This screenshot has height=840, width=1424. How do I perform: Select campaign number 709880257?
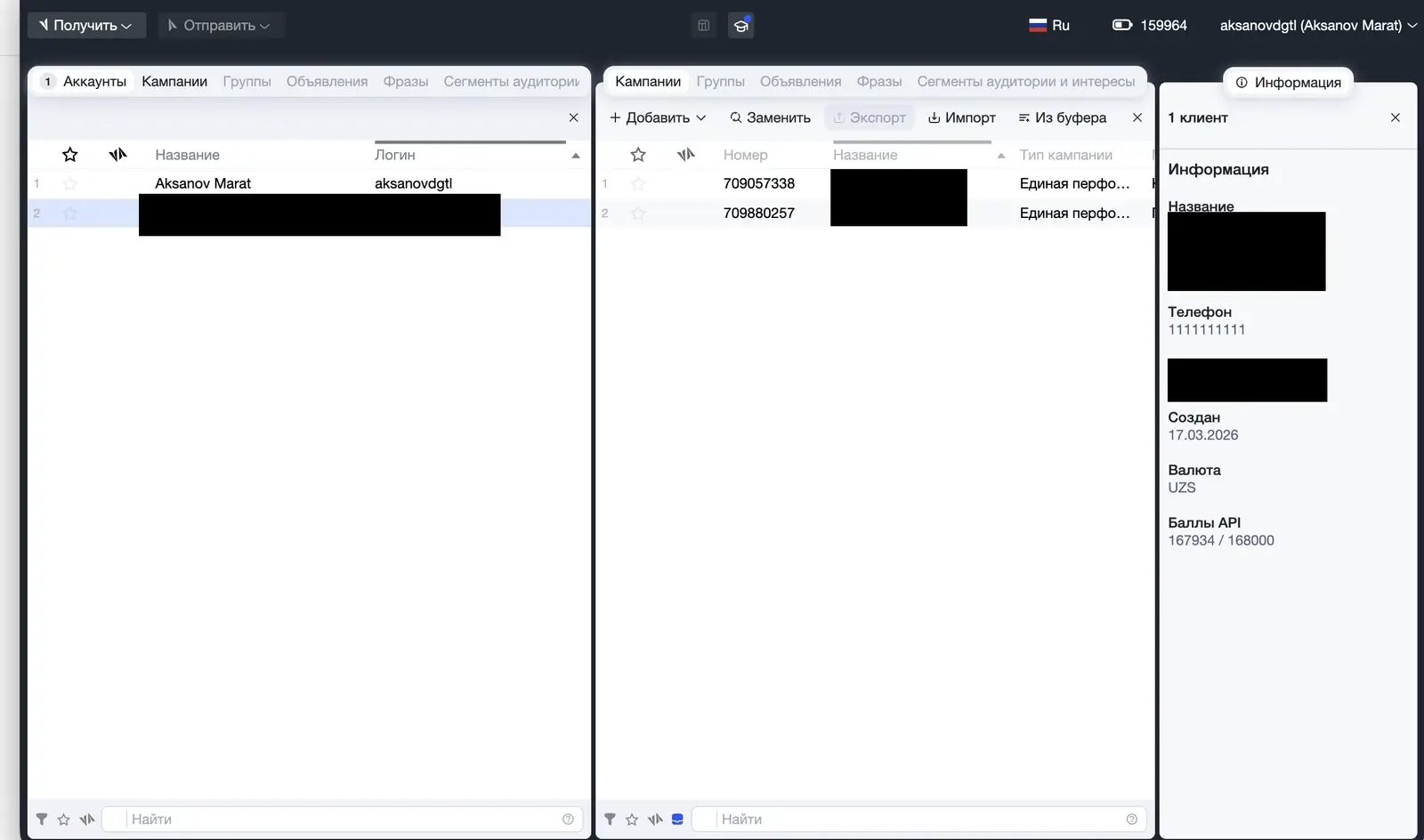(758, 213)
